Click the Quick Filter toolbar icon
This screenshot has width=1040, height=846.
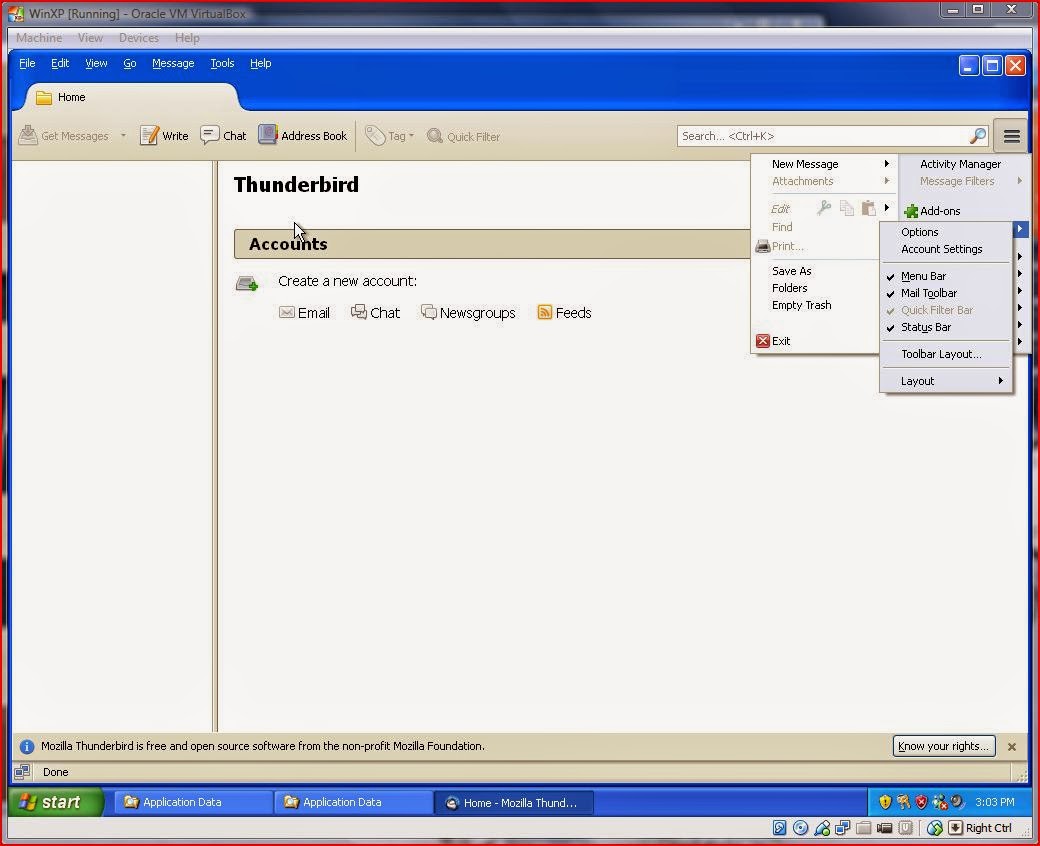click(435, 136)
